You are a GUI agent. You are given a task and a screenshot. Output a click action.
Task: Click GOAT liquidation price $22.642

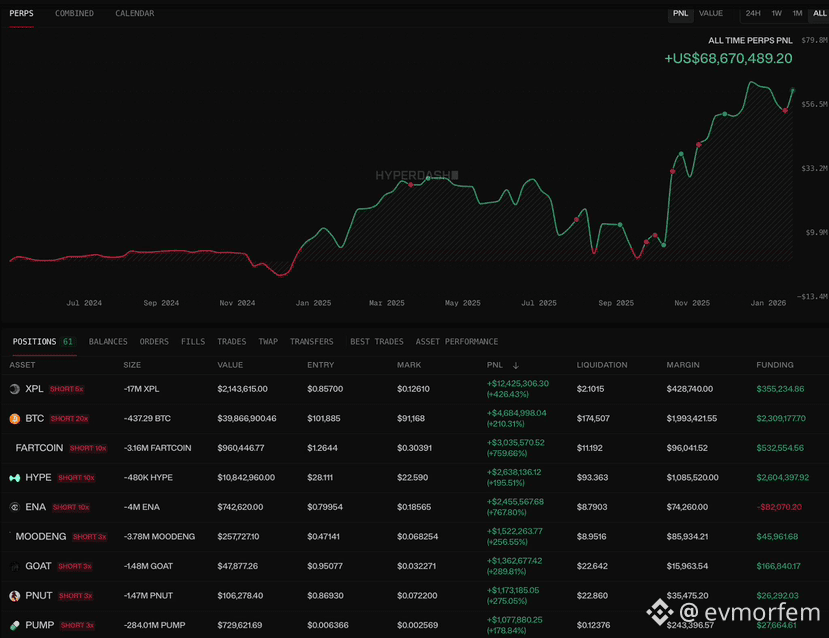coord(592,566)
